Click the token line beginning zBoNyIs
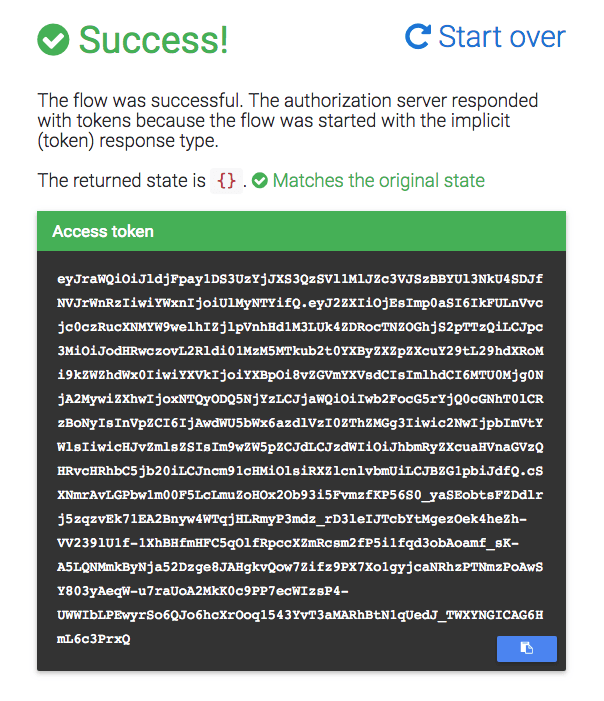Image resolution: width=604 pixels, height=701 pixels. 300,423
